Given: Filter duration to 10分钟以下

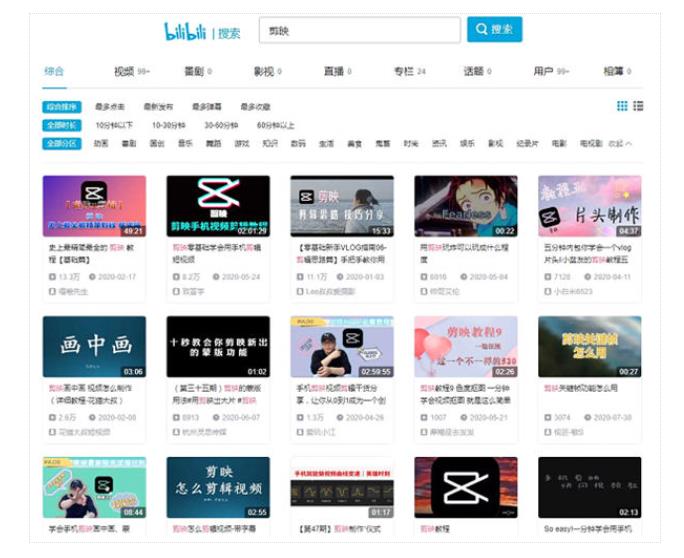Looking at the screenshot, I should (x=113, y=125).
